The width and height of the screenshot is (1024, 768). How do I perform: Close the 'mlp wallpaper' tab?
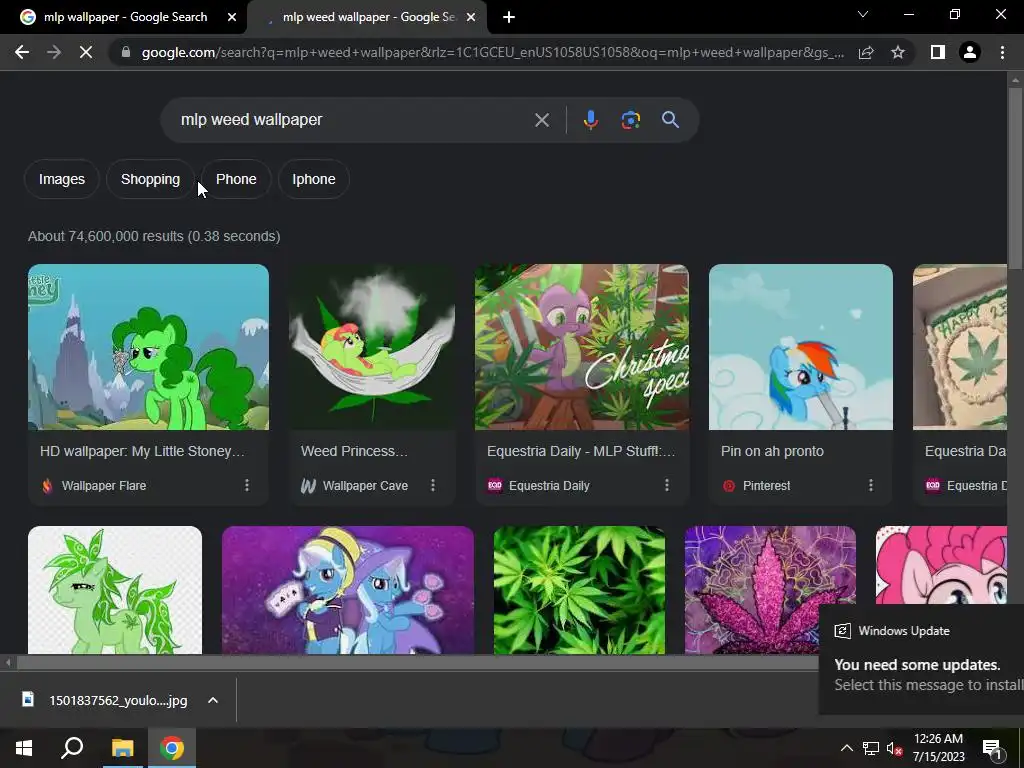click(232, 17)
